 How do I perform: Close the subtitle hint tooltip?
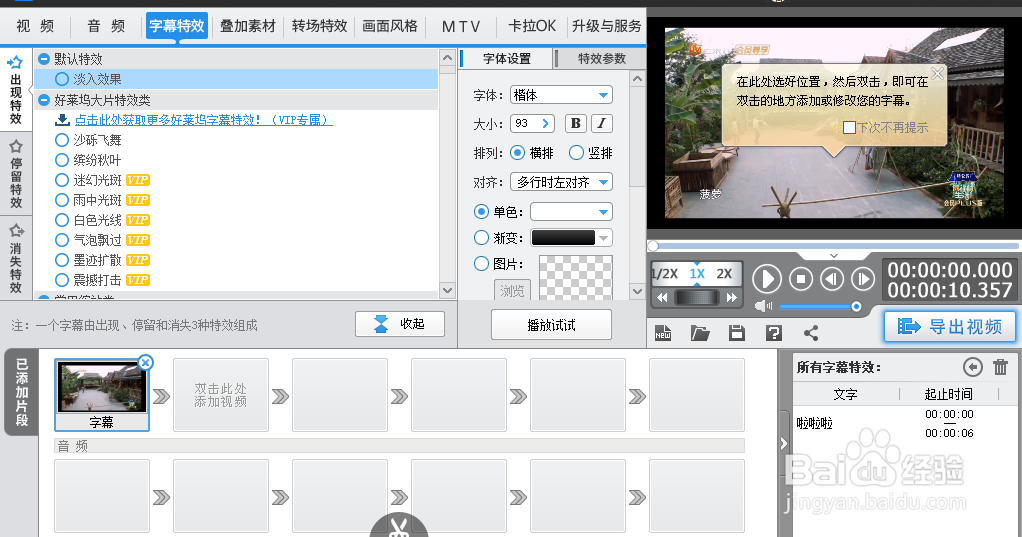[937, 74]
